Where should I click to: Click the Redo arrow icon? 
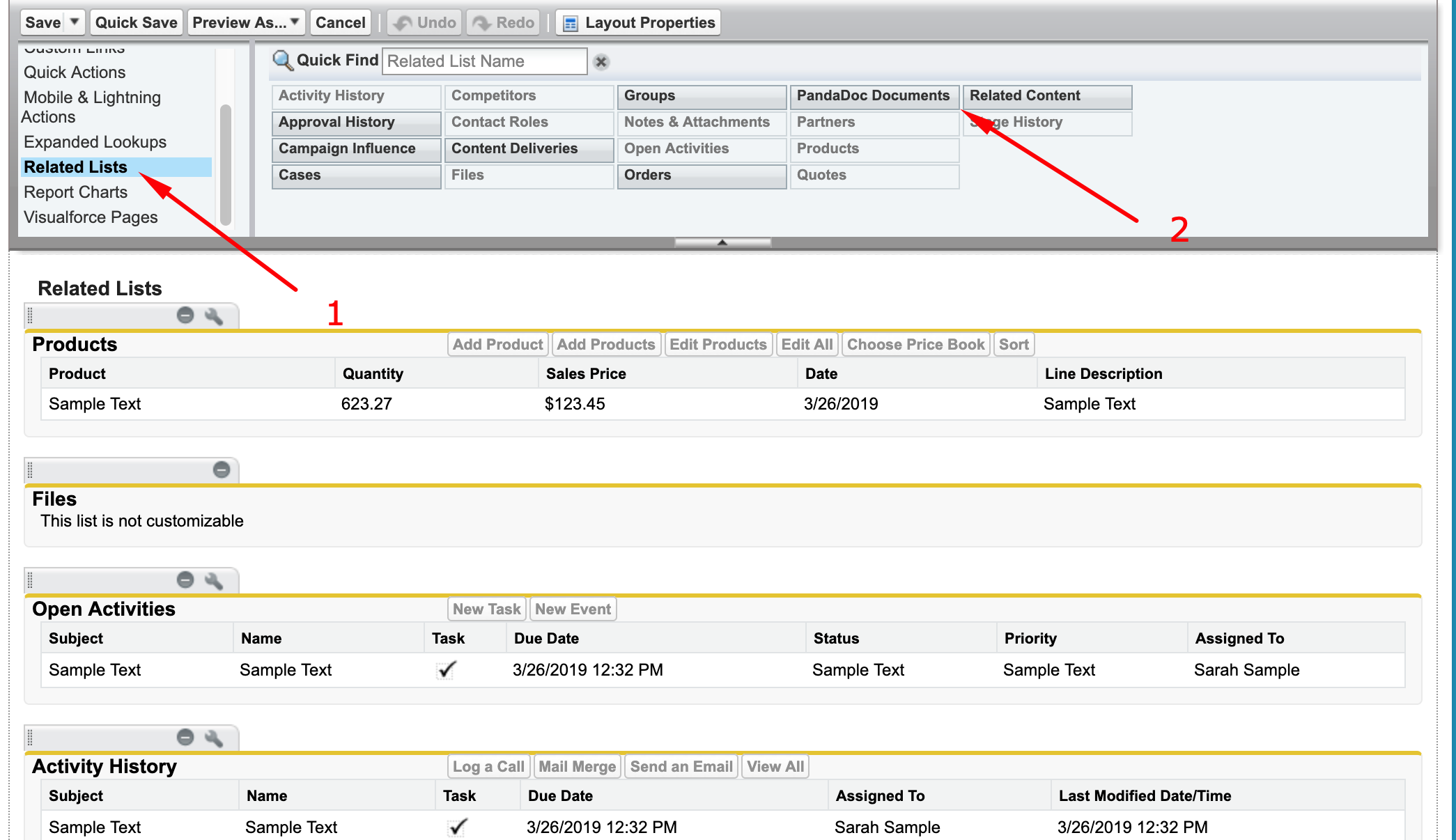482,23
